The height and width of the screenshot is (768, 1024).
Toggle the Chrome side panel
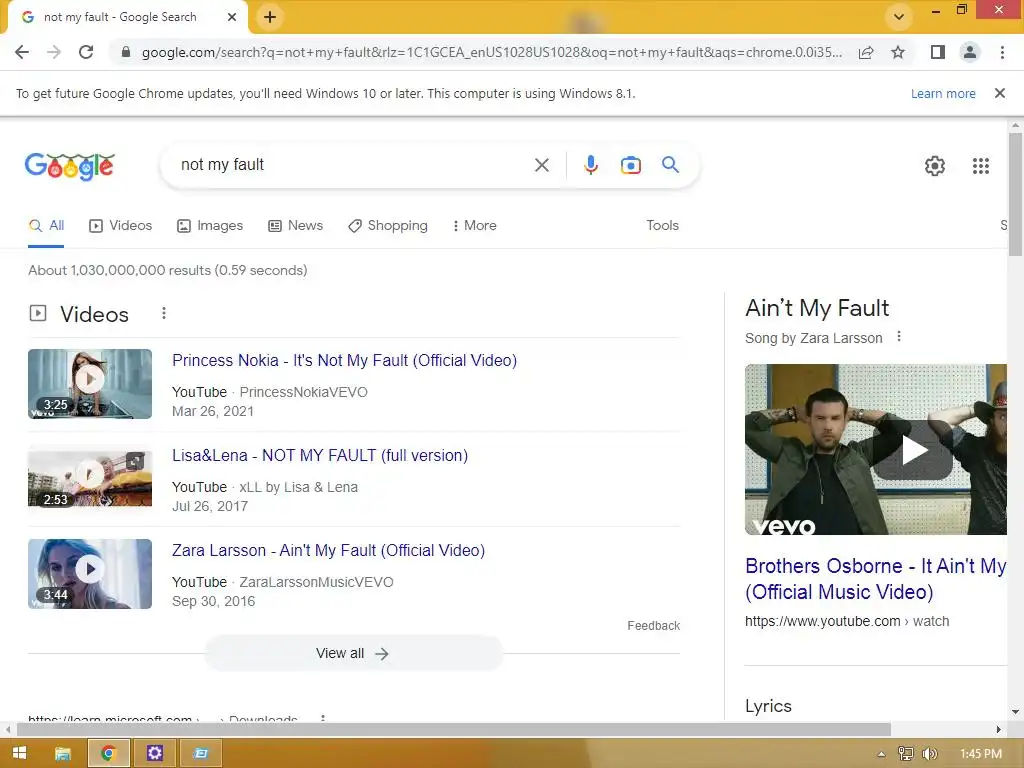(937, 52)
